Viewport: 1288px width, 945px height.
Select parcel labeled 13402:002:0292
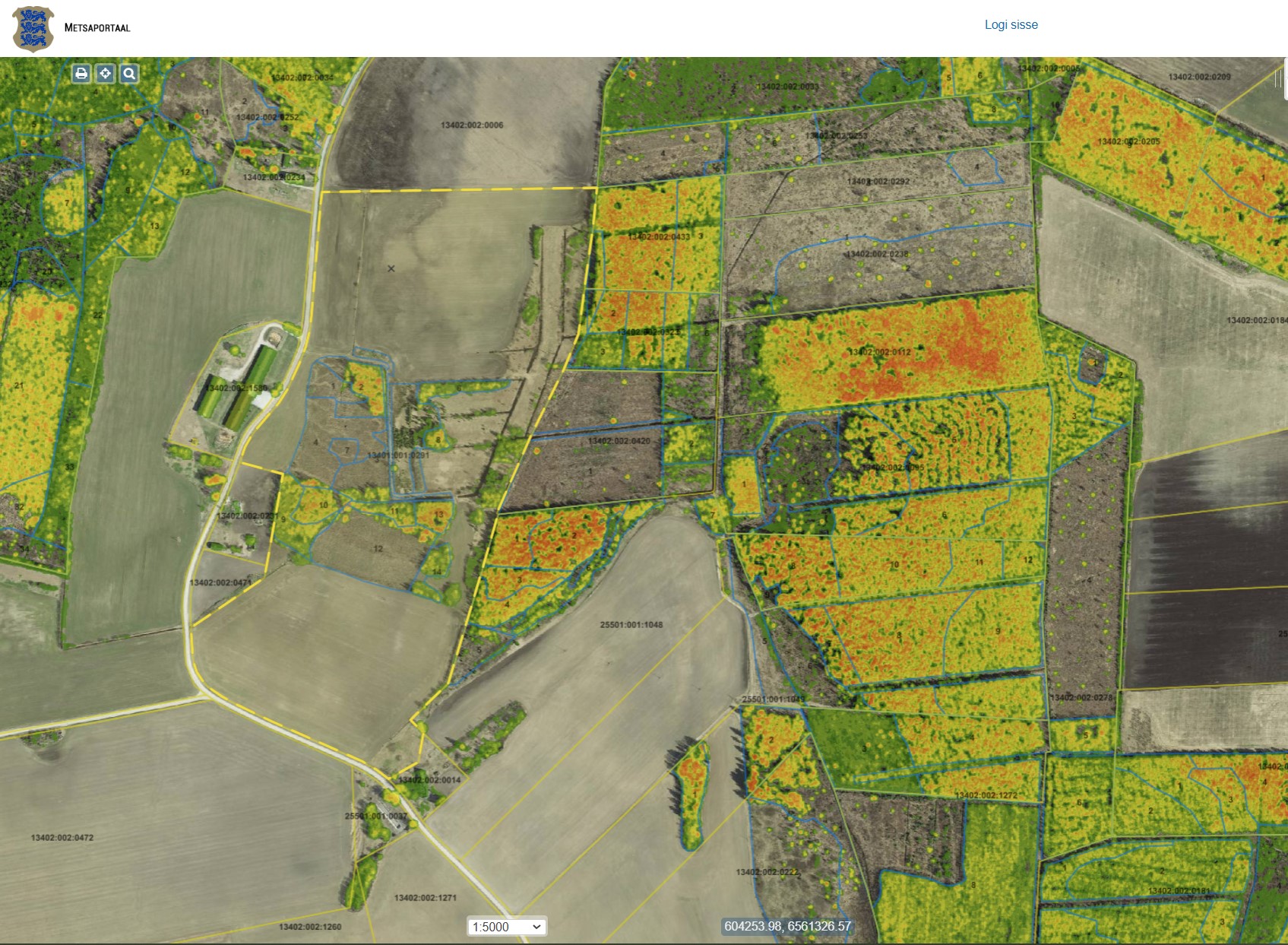(x=878, y=182)
